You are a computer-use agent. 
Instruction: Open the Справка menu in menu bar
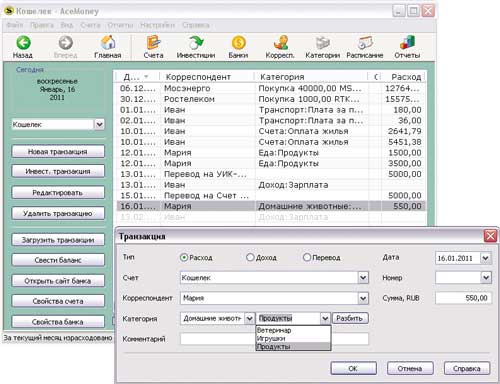pyautogui.click(x=196, y=25)
